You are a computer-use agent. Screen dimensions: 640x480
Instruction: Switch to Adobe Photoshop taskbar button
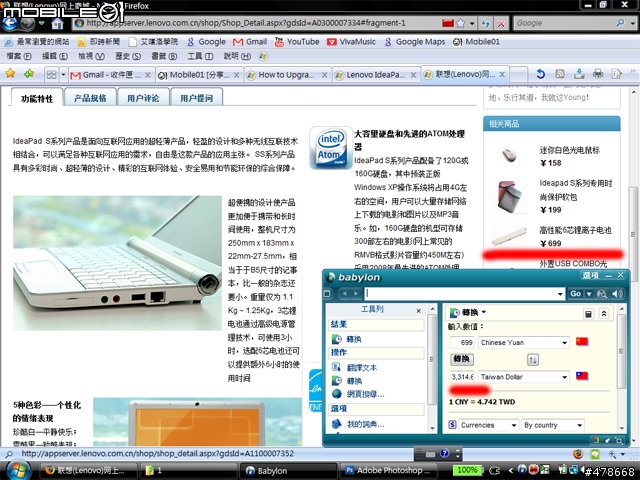pos(389,471)
